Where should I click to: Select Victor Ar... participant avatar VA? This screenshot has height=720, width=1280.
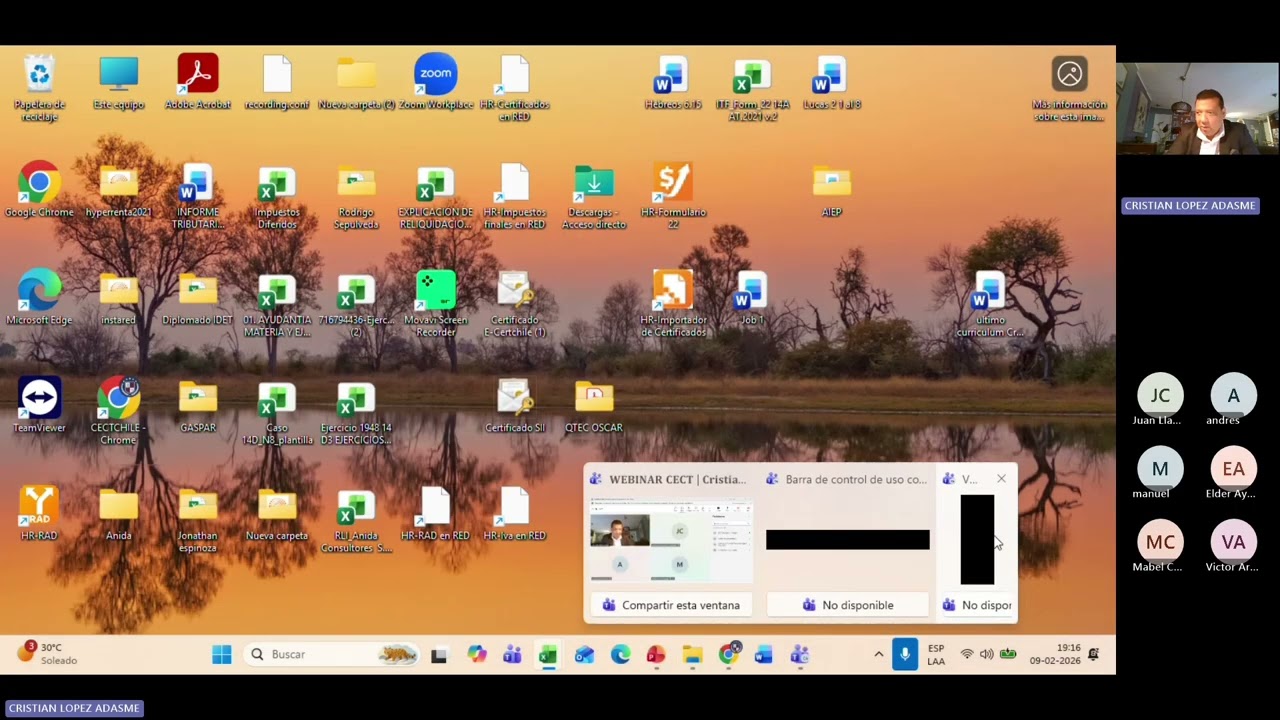(x=1233, y=542)
